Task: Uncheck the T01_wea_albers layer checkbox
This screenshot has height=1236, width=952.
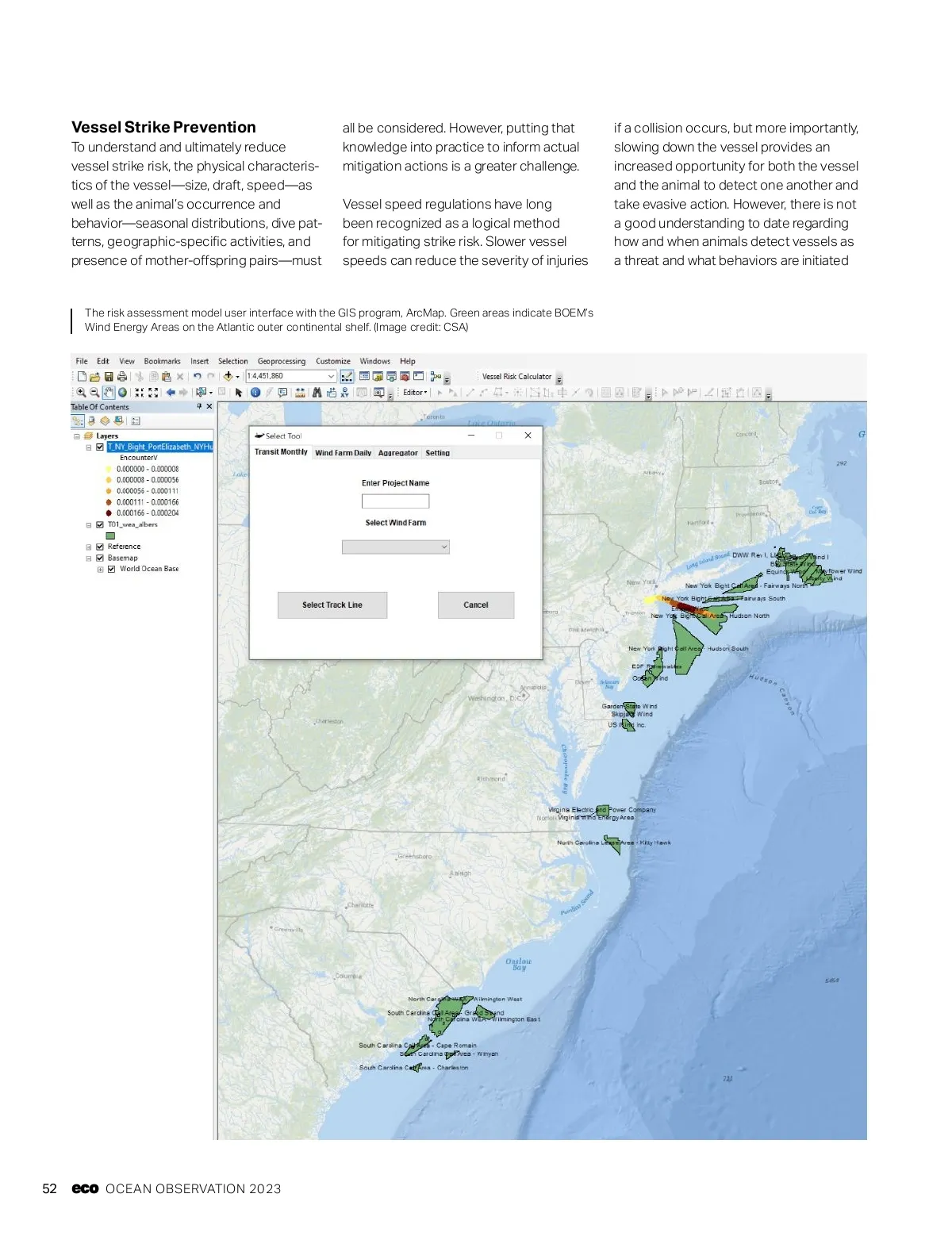Action: (100, 524)
